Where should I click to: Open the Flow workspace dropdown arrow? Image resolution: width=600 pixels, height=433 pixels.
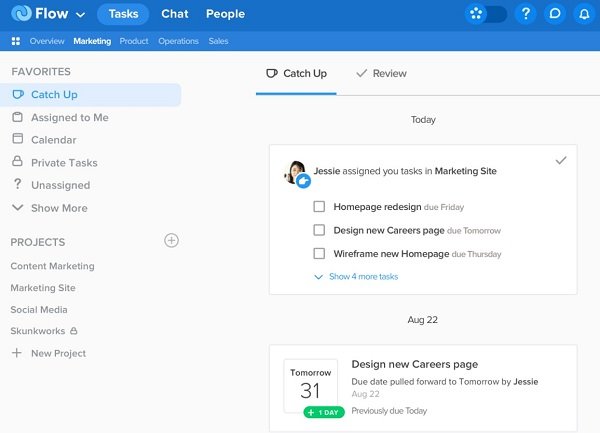pyautogui.click(x=80, y=15)
